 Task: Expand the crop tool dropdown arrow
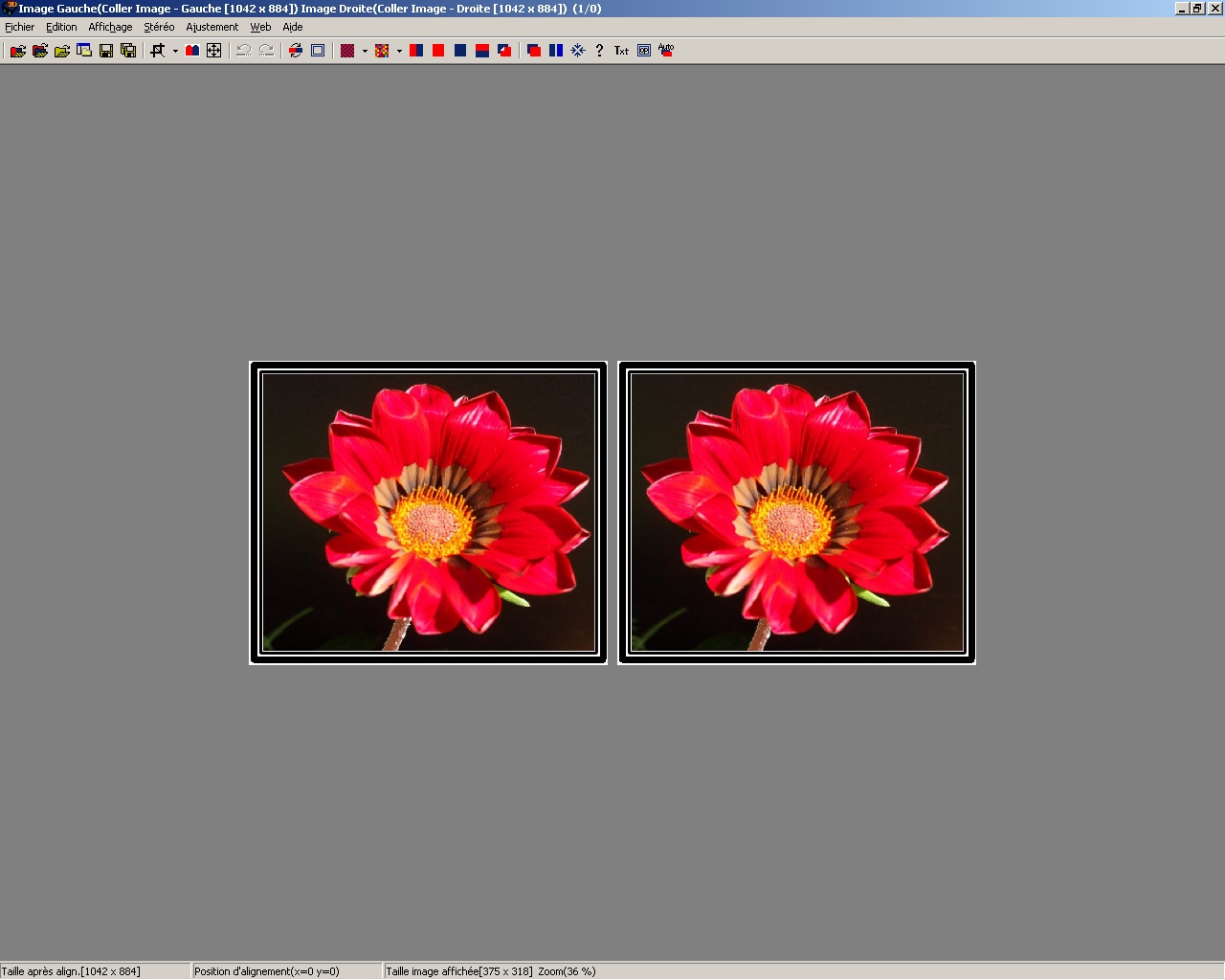tap(175, 52)
